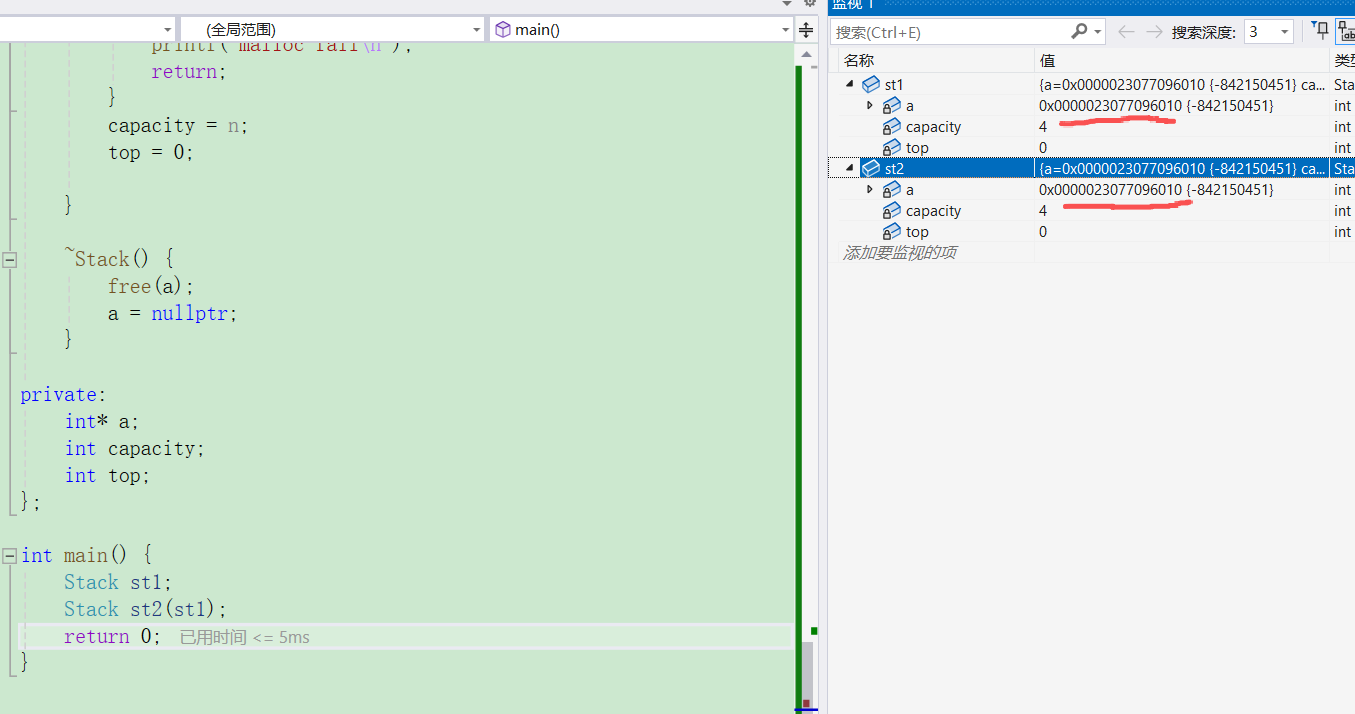Click the search magnifier icon in watch panel
The width and height of the screenshot is (1355, 714).
click(x=1079, y=32)
